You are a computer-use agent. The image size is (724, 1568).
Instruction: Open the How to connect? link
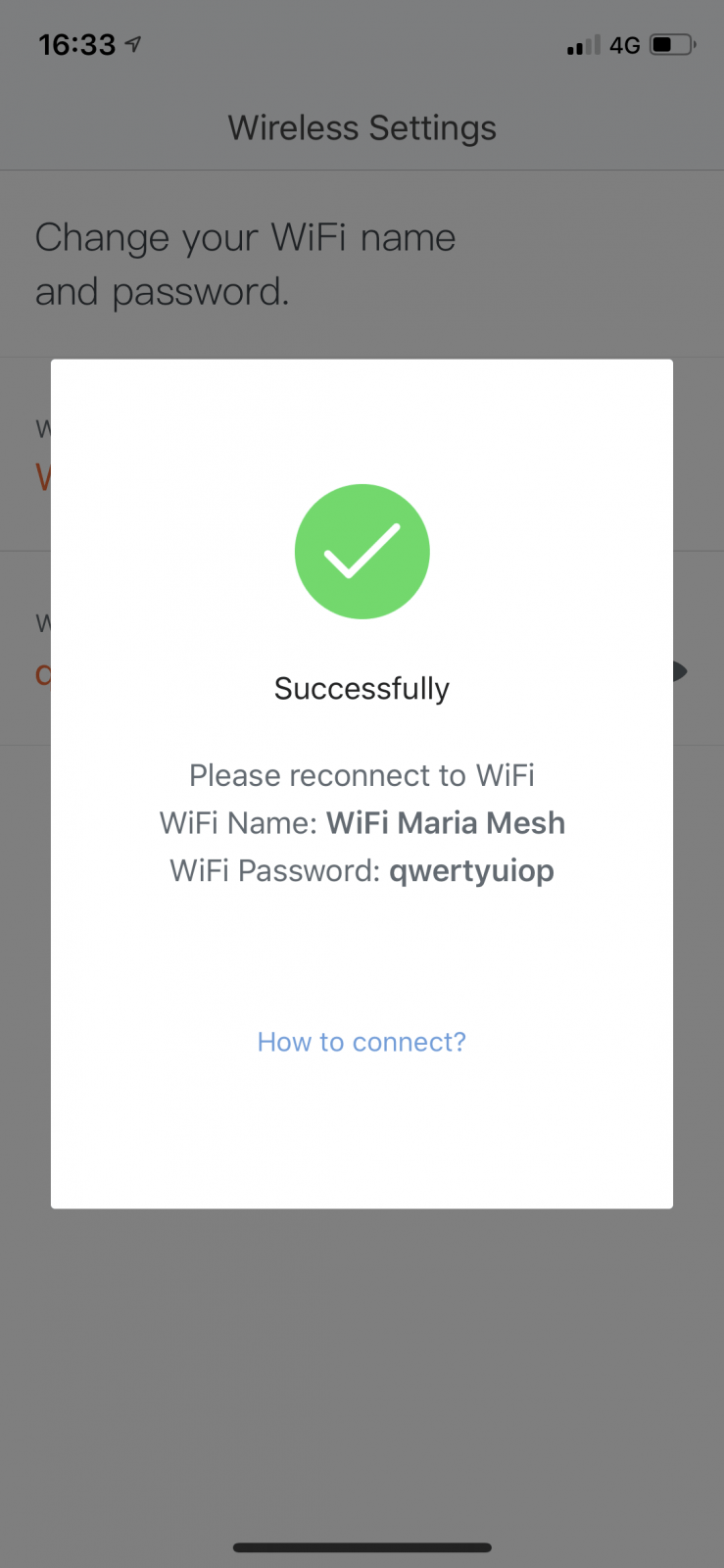(362, 1042)
